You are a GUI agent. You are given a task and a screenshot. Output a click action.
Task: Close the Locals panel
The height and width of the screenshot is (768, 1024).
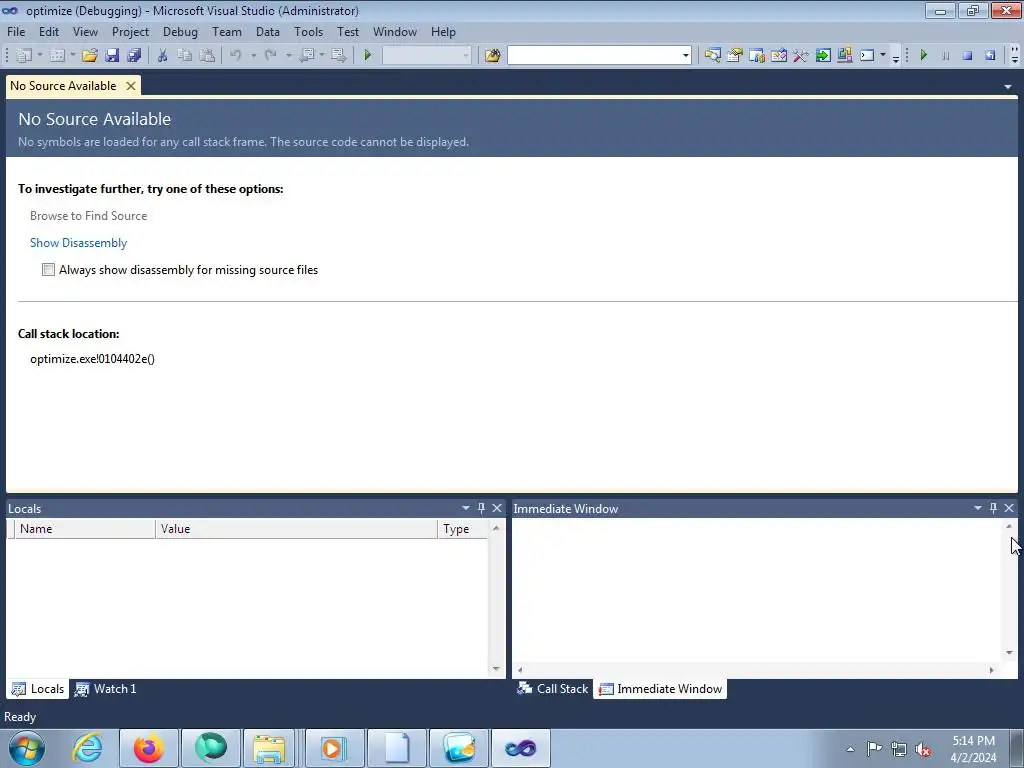click(x=497, y=508)
